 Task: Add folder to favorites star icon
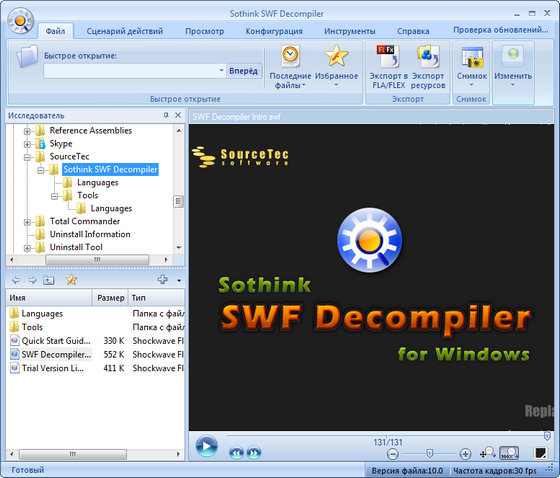[71, 279]
